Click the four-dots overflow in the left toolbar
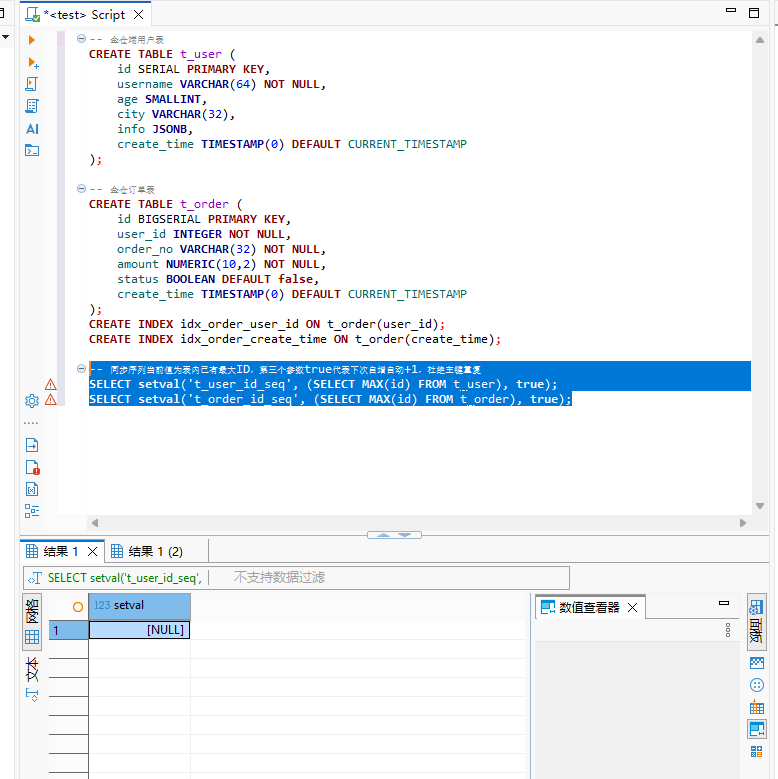 (x=31, y=423)
